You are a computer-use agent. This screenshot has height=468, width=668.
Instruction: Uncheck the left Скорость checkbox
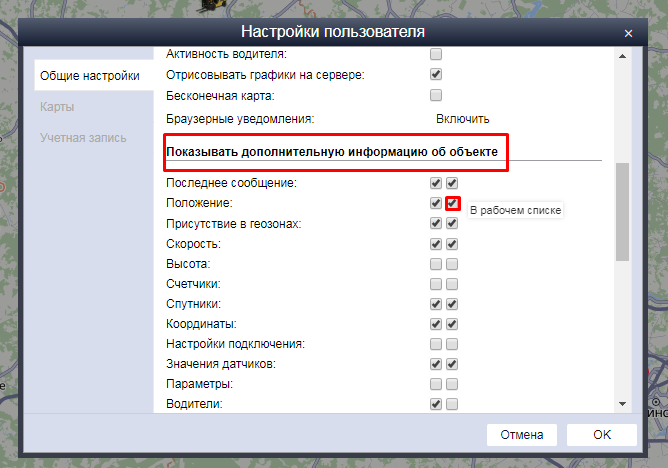click(436, 244)
